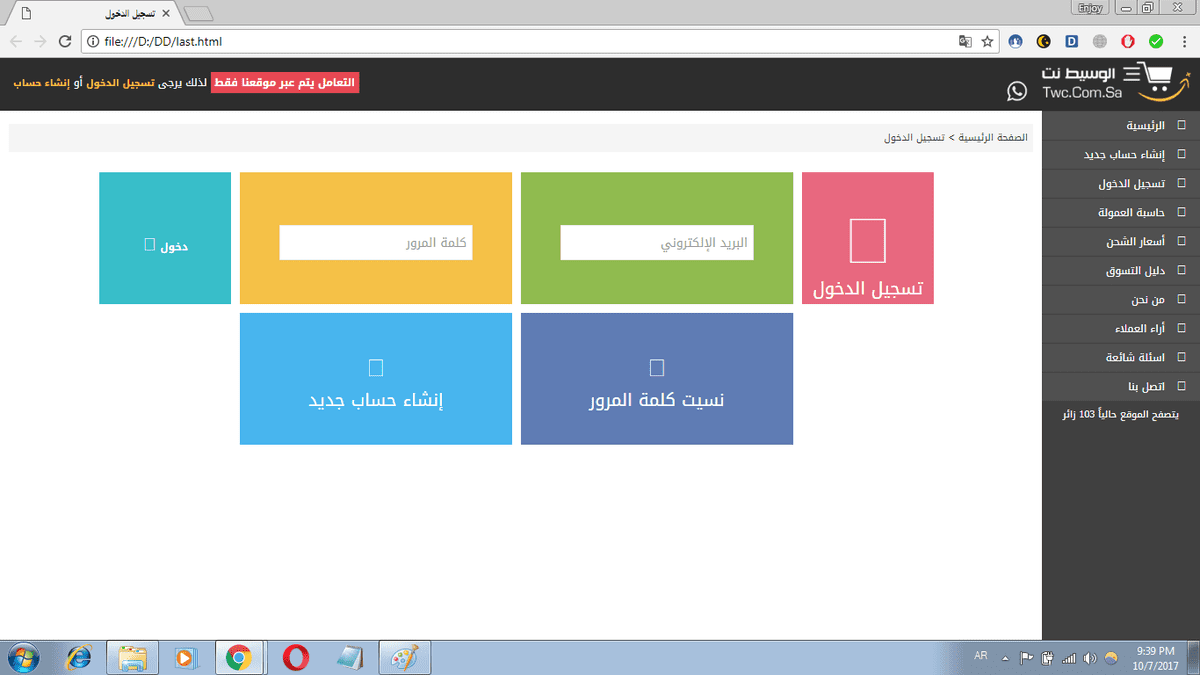Open أسعار الشحن in the sidebar menu

point(1121,242)
